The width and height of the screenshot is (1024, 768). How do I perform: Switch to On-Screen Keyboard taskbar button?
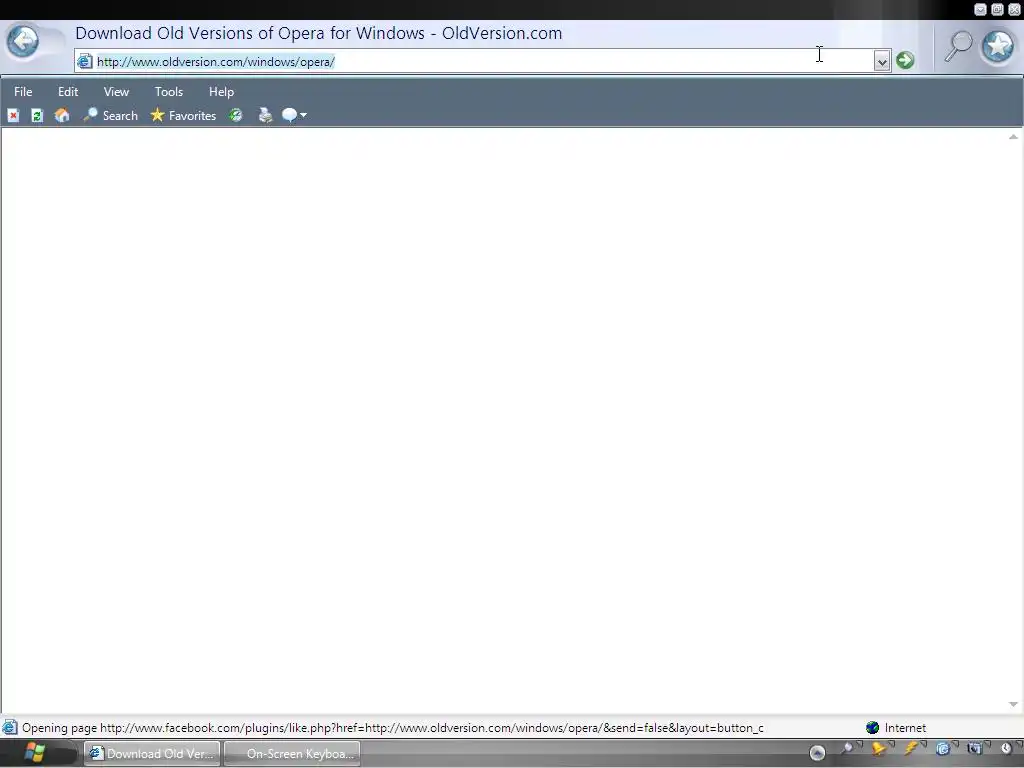pos(292,754)
